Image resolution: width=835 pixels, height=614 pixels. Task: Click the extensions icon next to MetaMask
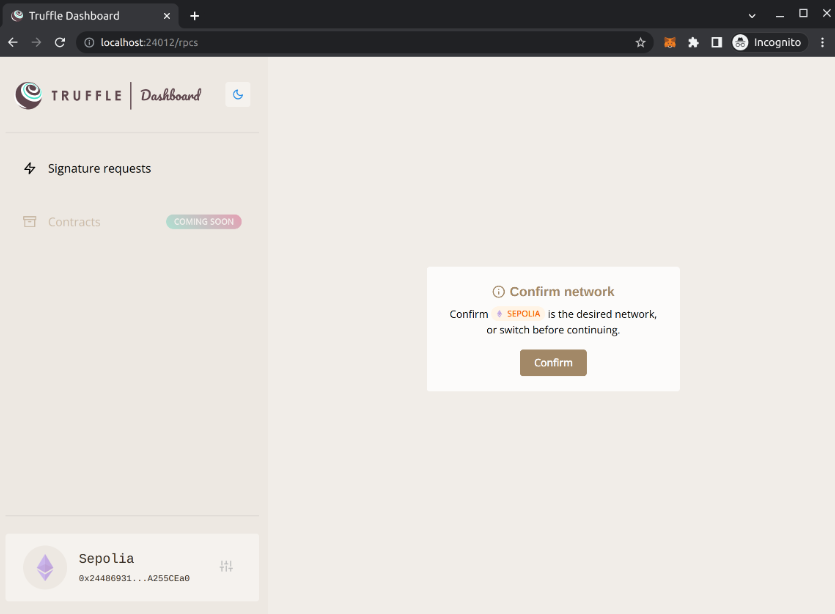694,42
